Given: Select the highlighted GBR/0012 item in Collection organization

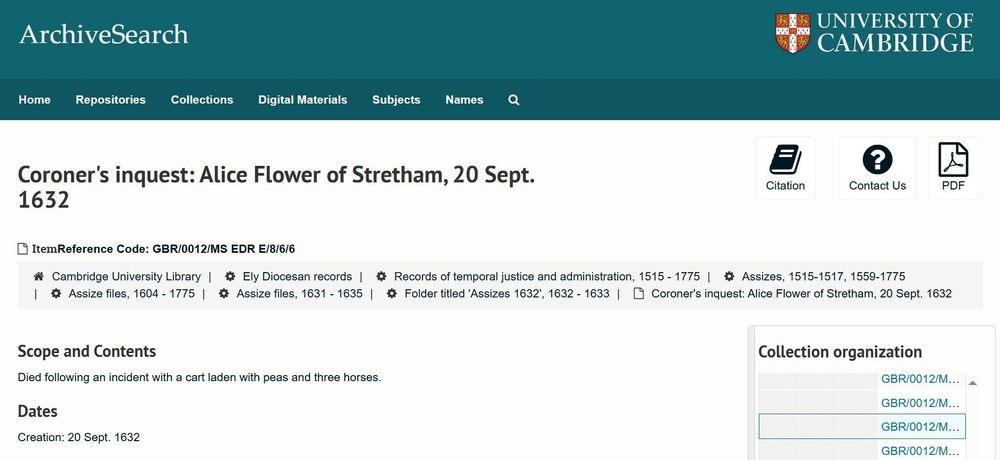Looking at the screenshot, I should 862,426.
